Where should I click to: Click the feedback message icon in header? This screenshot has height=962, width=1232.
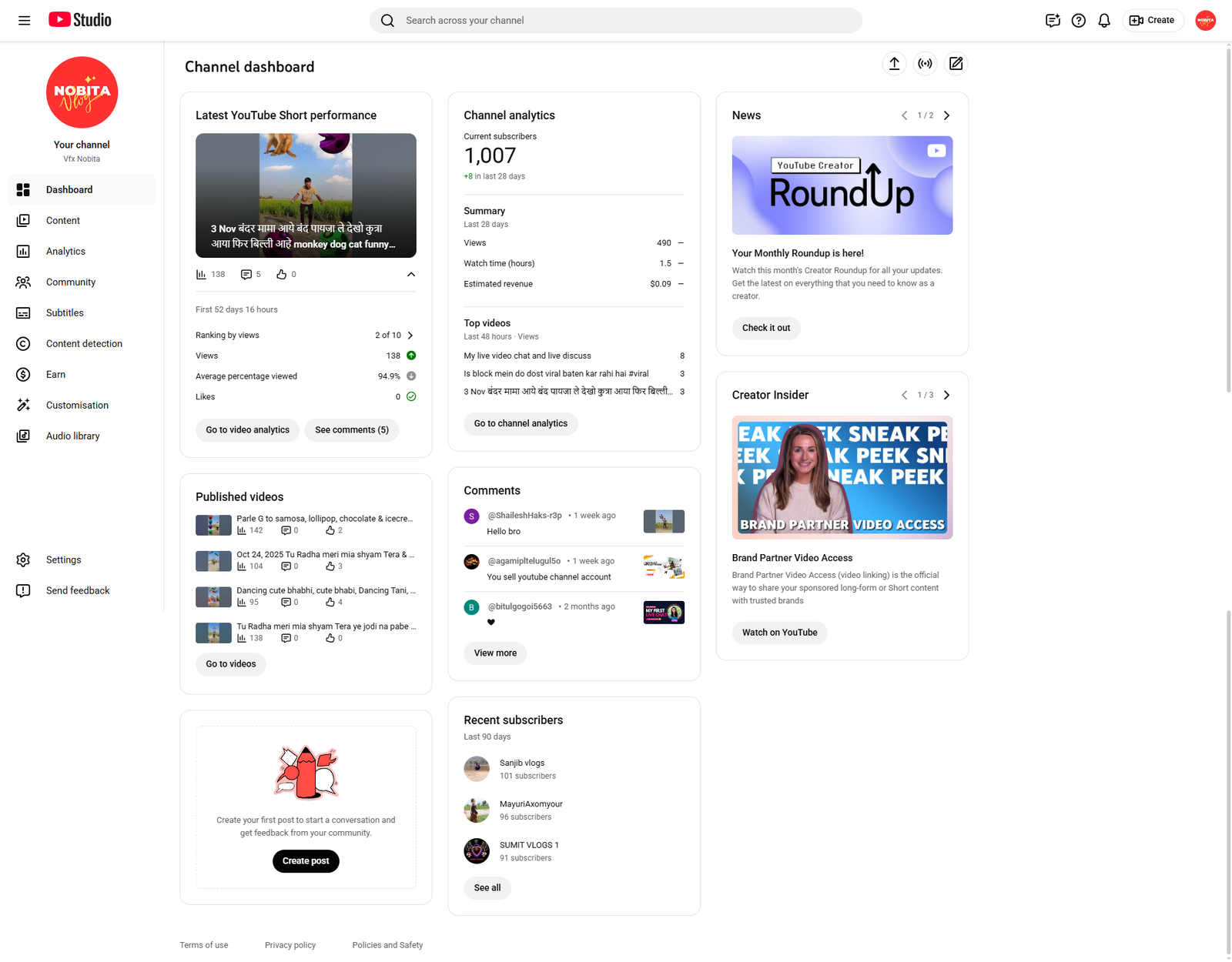1053,21
